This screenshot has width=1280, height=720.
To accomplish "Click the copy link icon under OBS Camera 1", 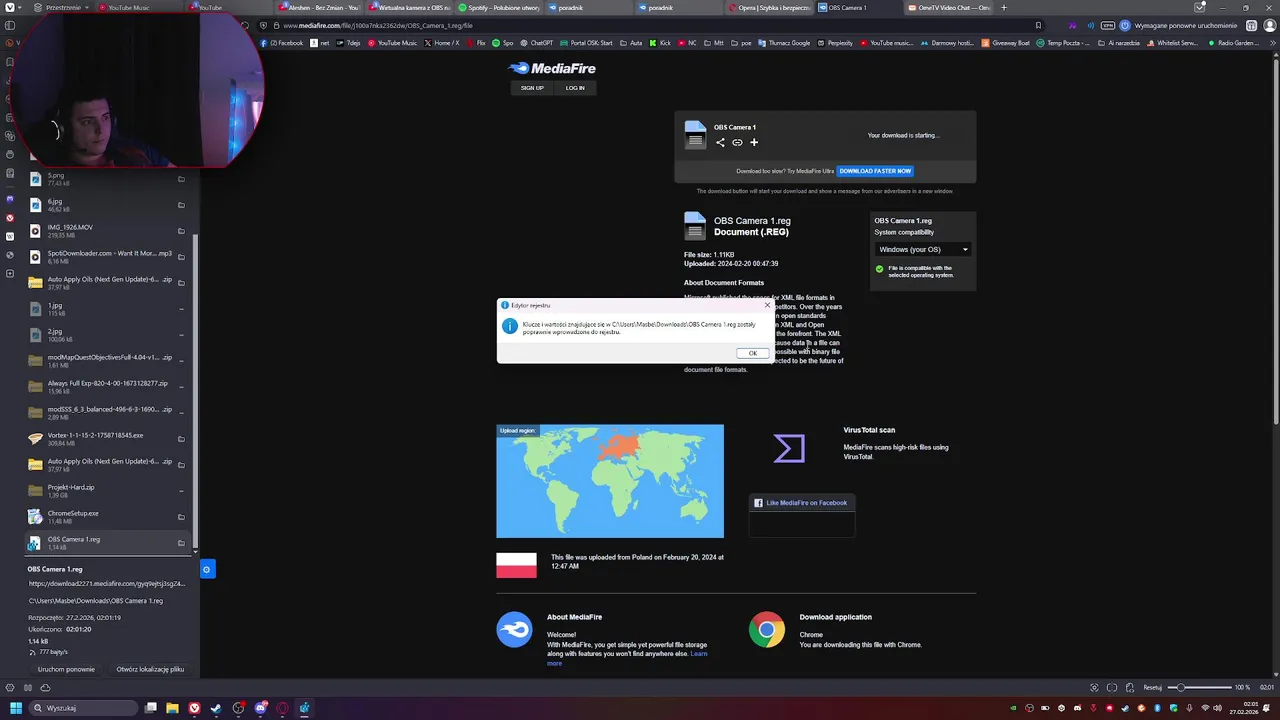I will coord(737,142).
